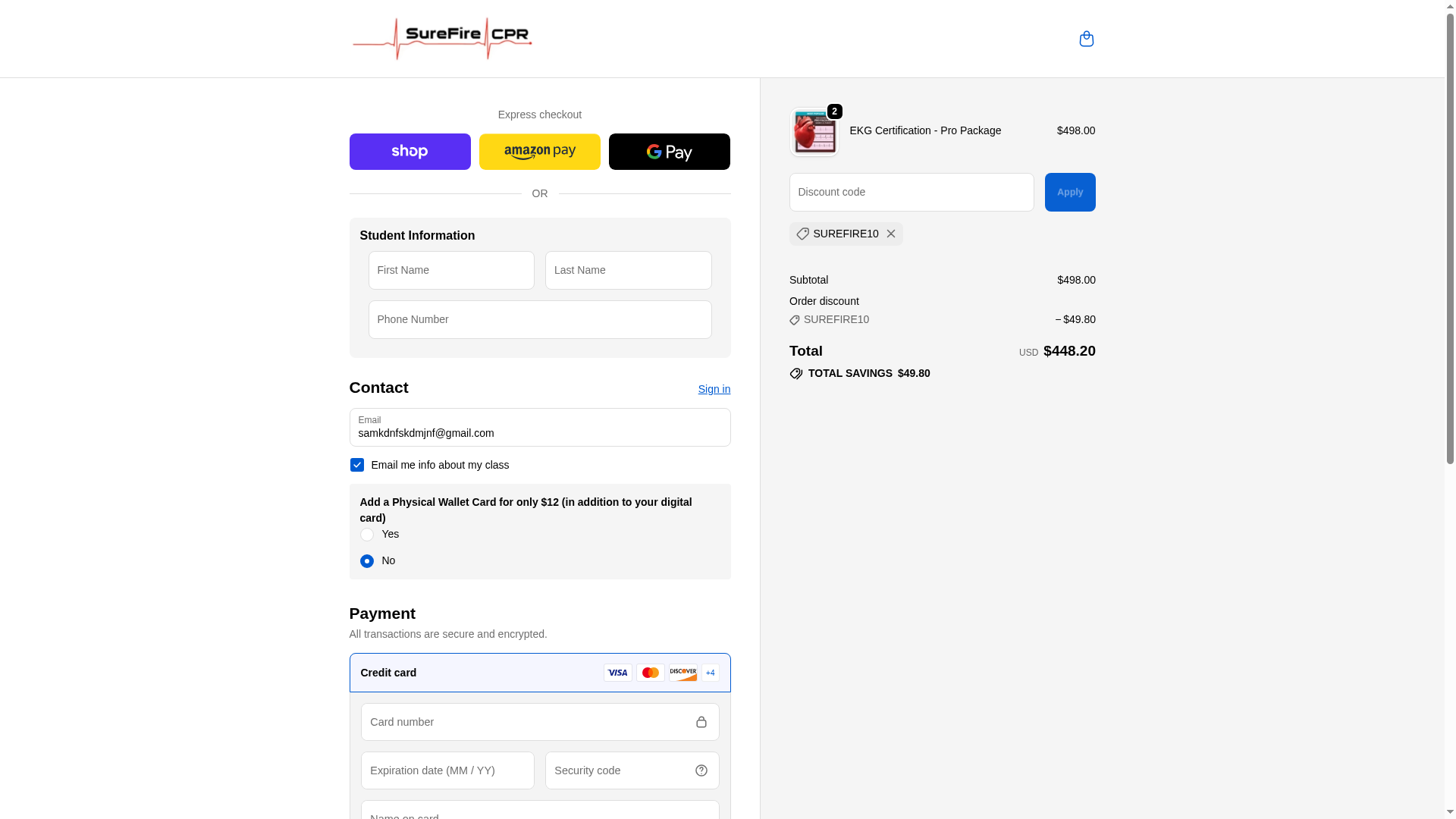
Task: Open the Sign in link
Action: tap(714, 389)
